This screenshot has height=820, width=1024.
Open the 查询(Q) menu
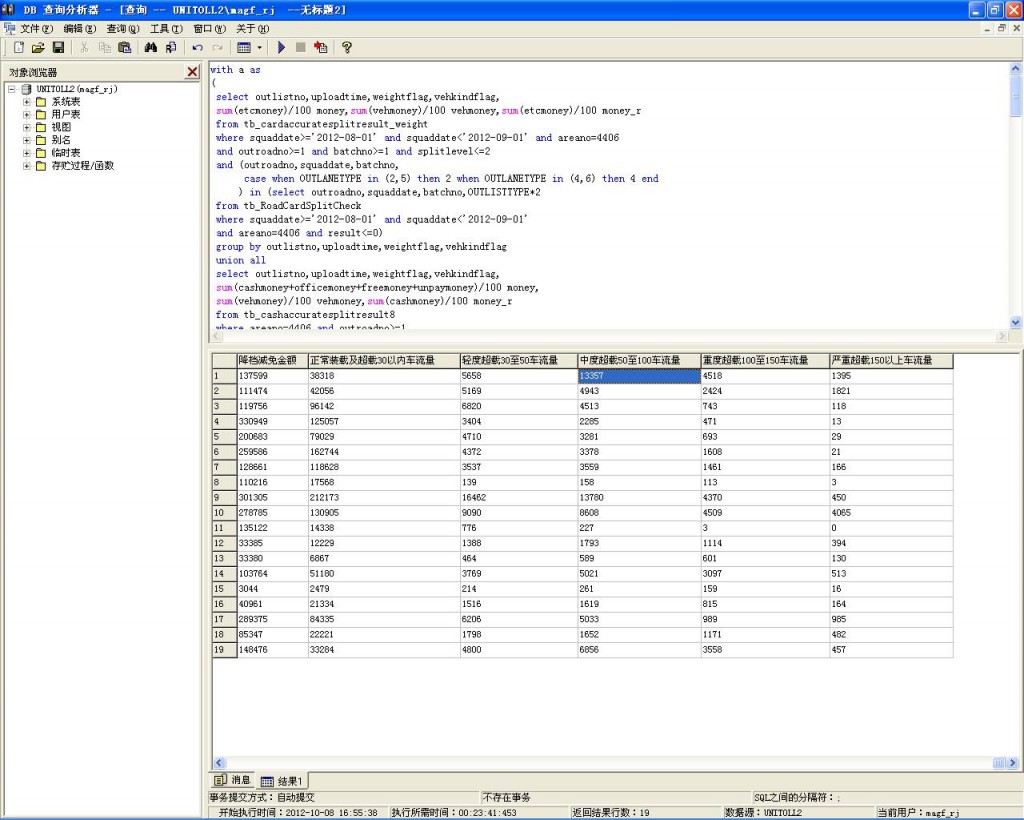(123, 29)
